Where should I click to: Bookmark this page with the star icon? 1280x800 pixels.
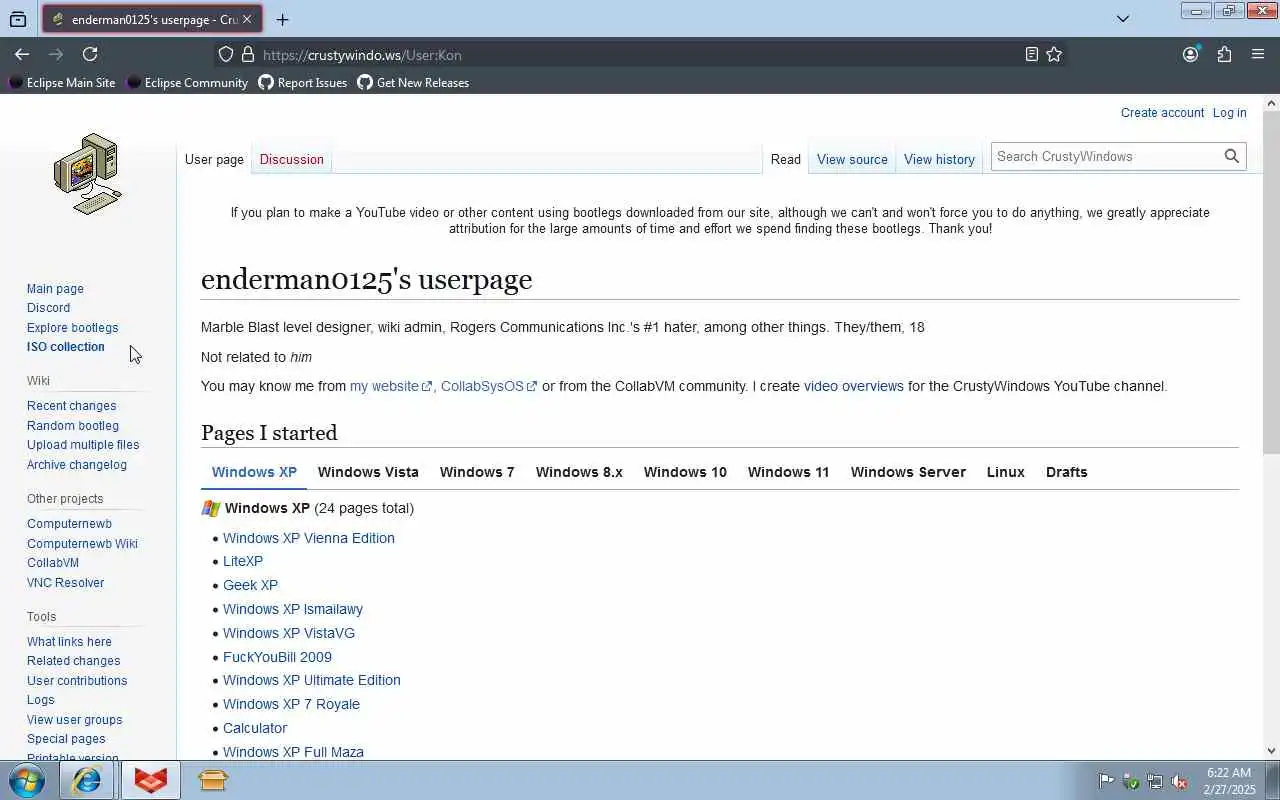pyautogui.click(x=1054, y=54)
